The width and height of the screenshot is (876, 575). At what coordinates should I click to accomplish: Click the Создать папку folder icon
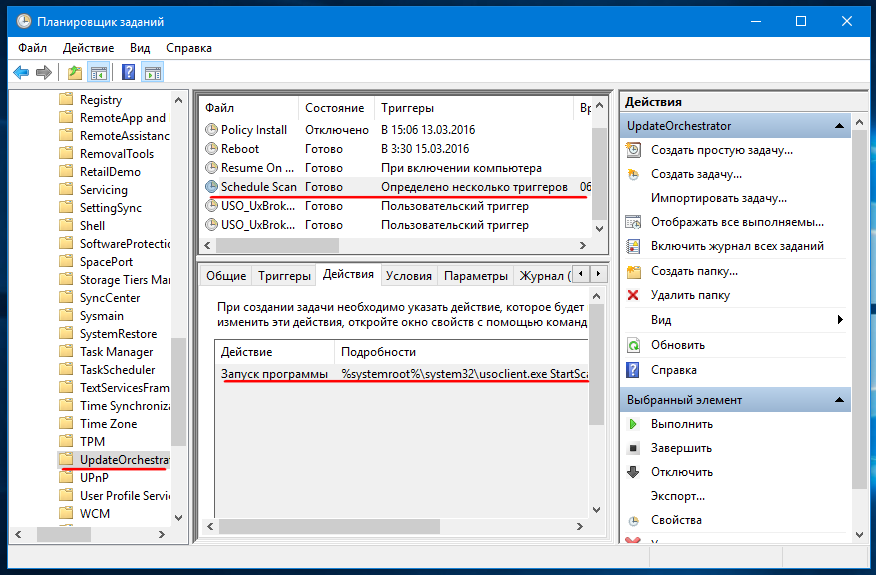pyautogui.click(x=634, y=271)
